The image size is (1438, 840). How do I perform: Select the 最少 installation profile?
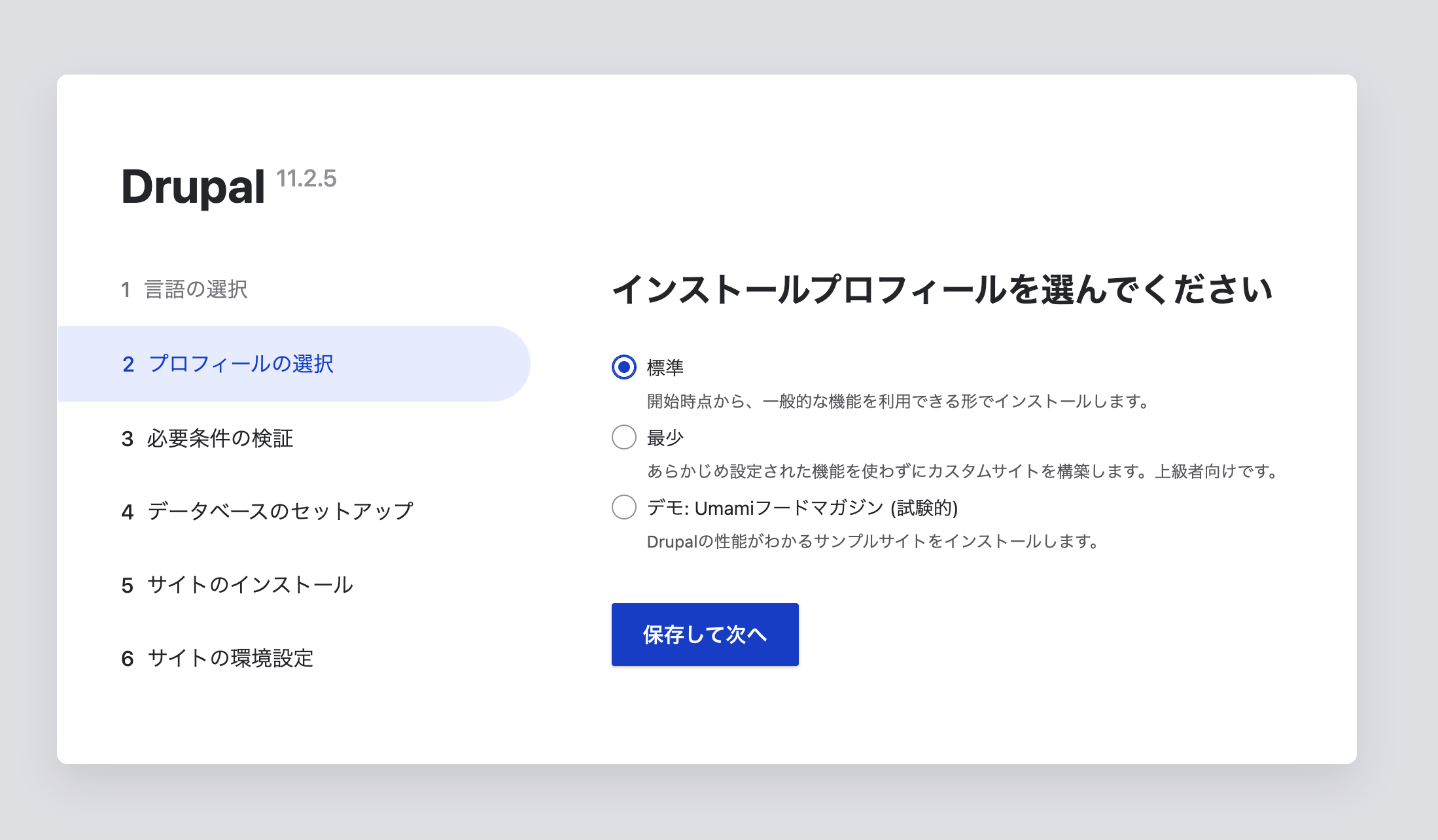624,437
